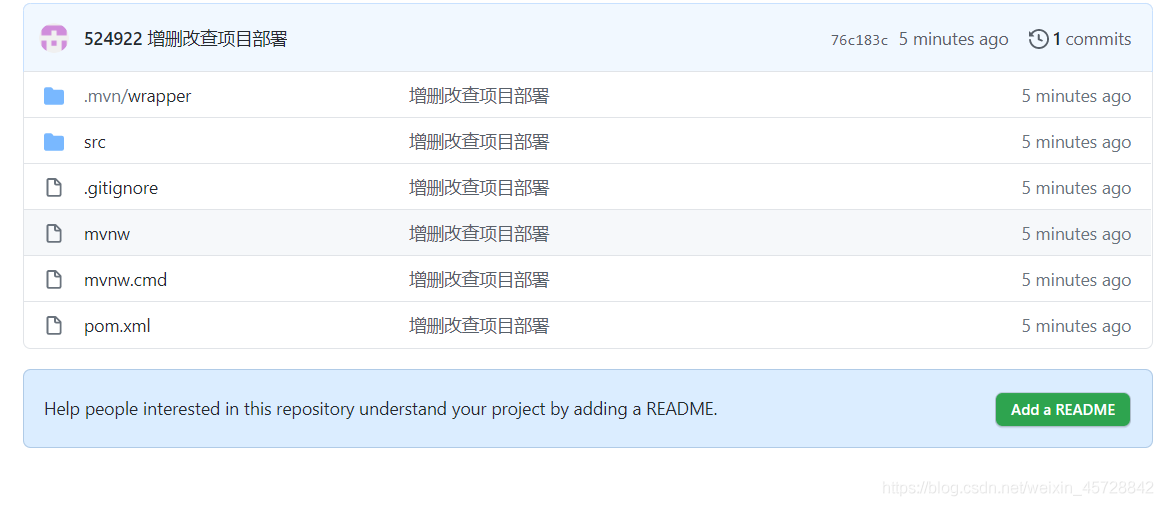Open the .gitignore file
1163x506 pixels.
(x=121, y=188)
